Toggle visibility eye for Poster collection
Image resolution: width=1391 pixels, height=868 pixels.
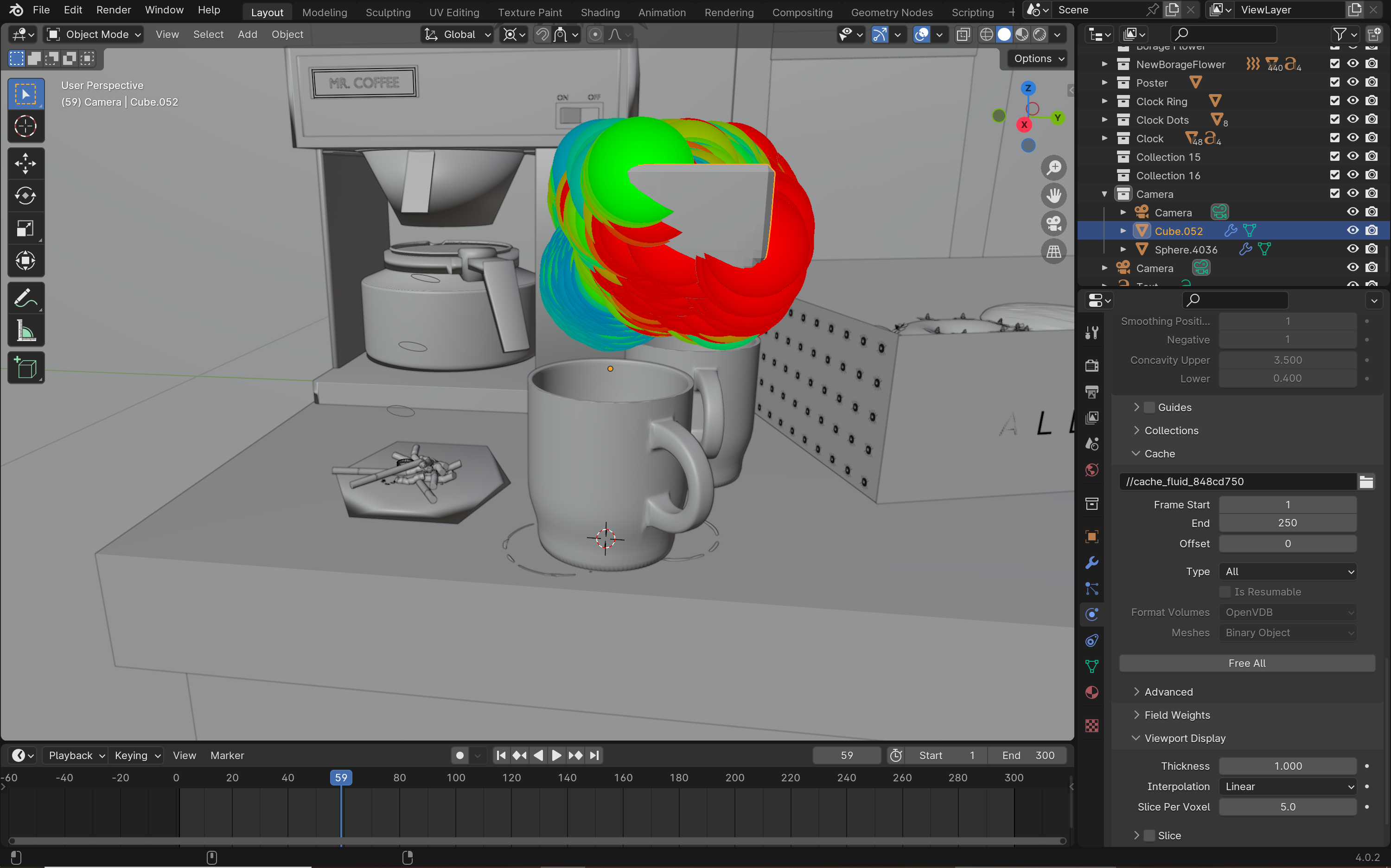coord(1353,82)
